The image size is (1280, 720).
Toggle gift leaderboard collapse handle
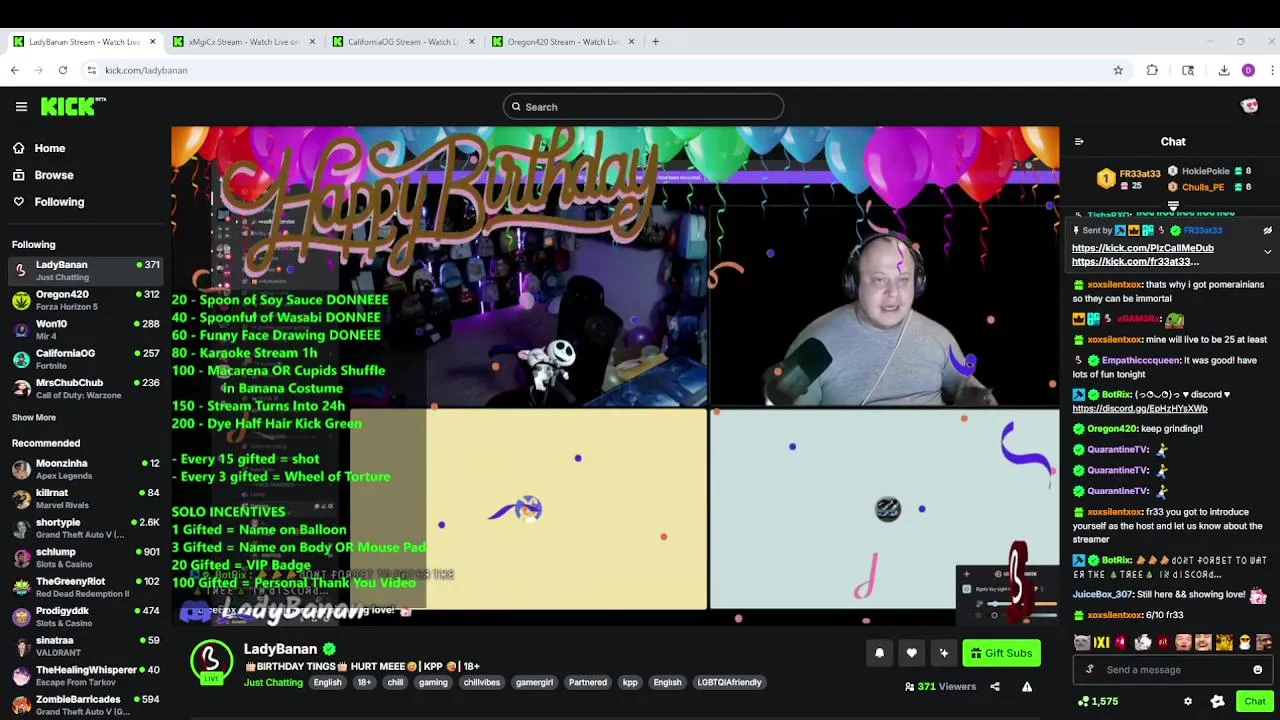pyautogui.click(x=1173, y=206)
